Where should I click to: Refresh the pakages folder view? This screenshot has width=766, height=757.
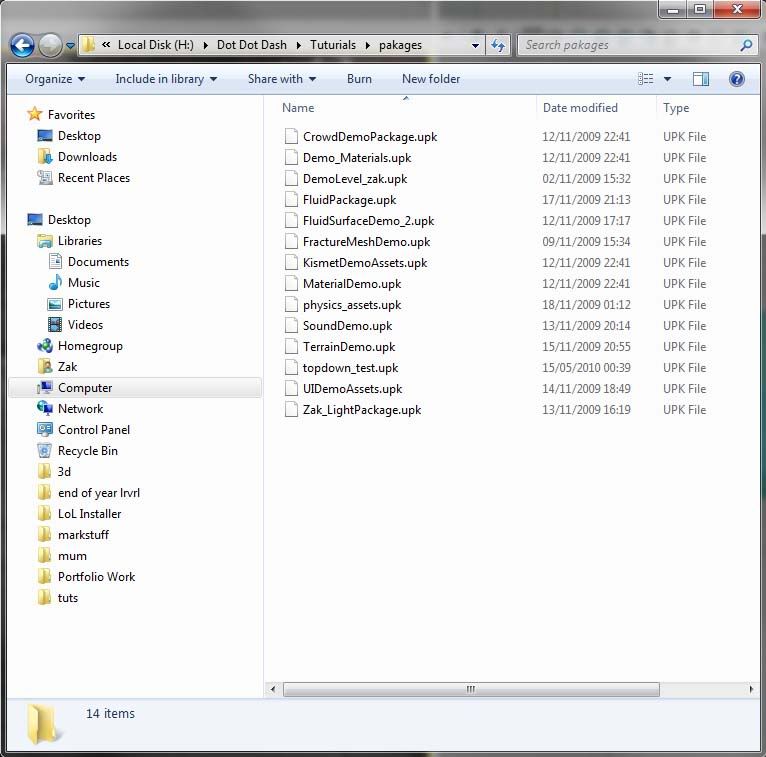pyautogui.click(x=498, y=45)
